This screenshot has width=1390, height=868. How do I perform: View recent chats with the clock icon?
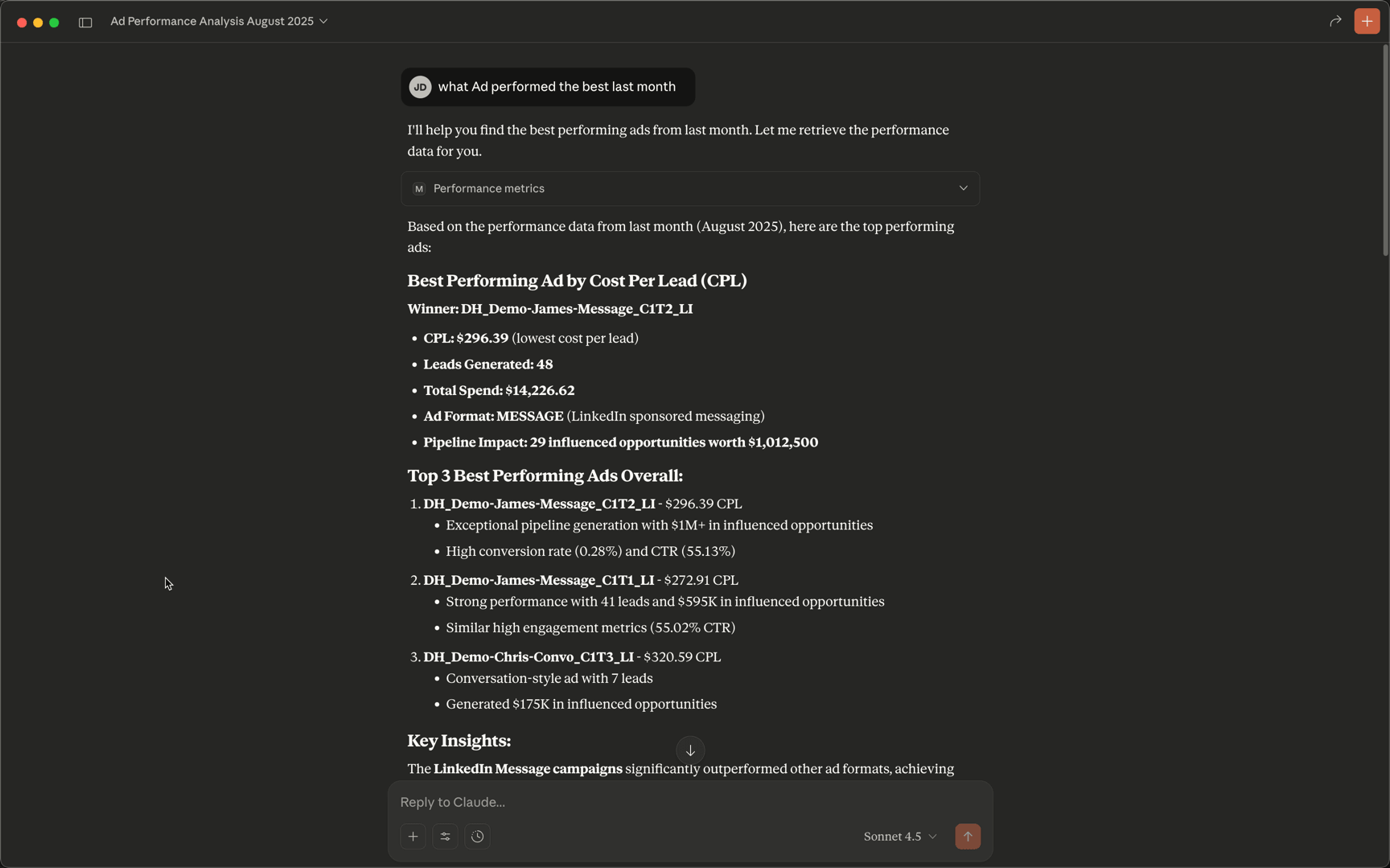(477, 837)
